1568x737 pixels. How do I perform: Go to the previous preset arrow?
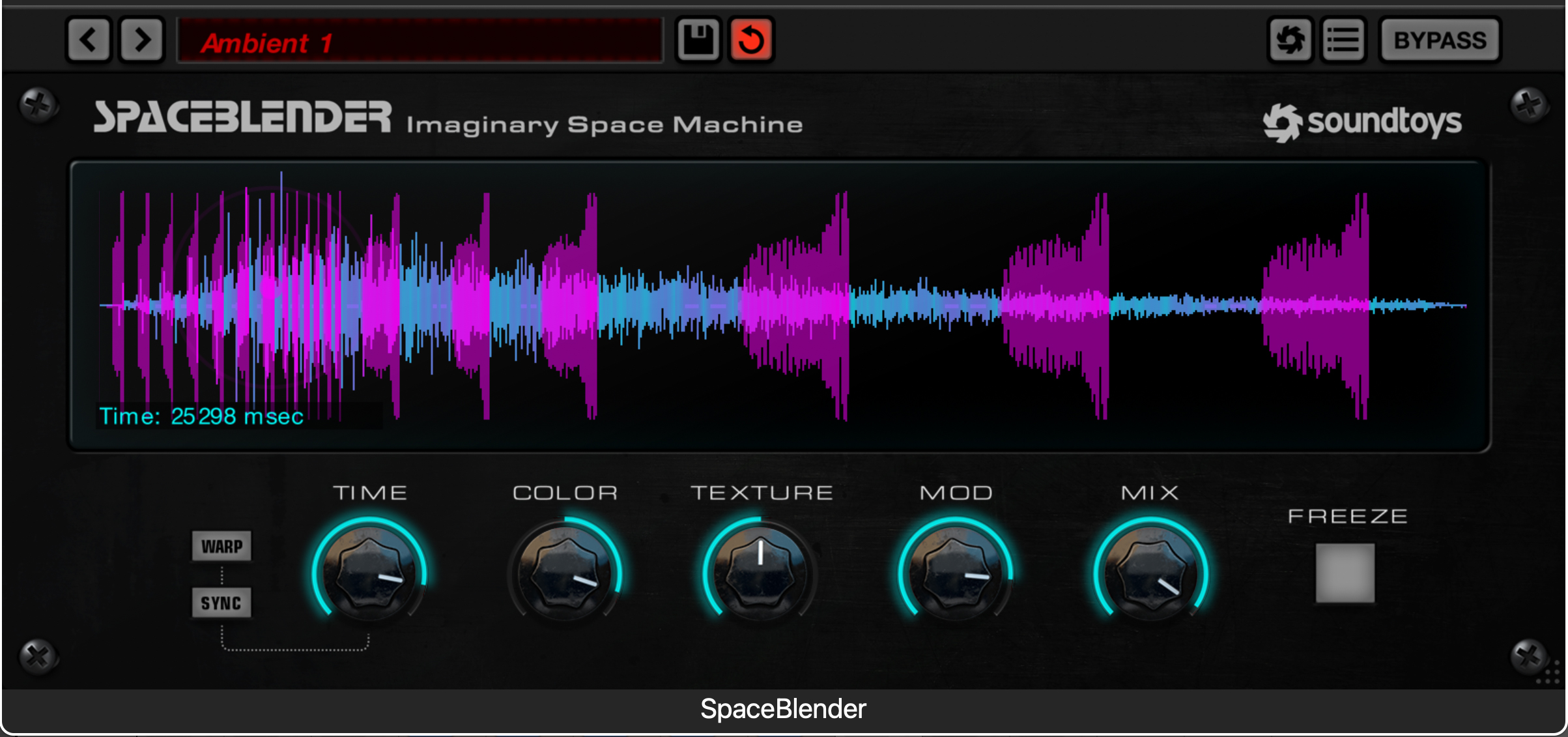[89, 40]
